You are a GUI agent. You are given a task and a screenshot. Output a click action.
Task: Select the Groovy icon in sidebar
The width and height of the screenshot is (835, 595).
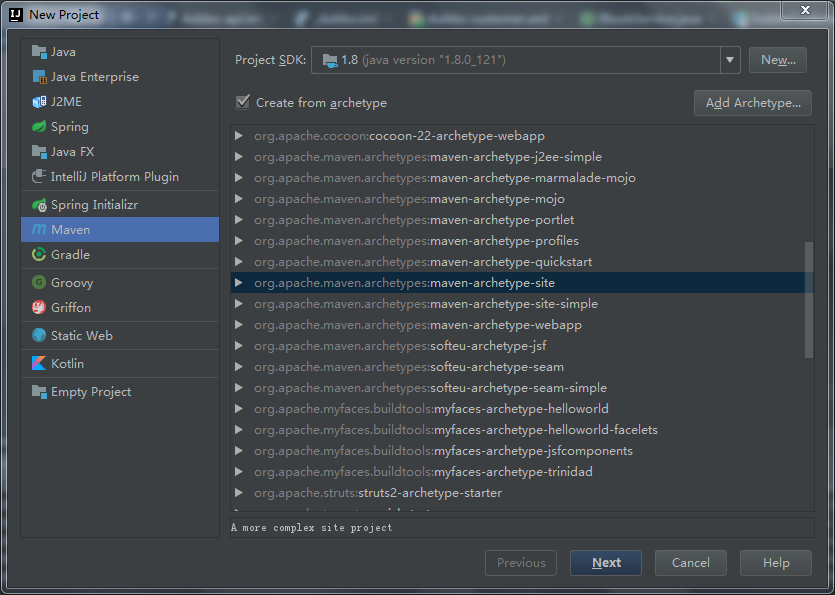[x=39, y=283]
